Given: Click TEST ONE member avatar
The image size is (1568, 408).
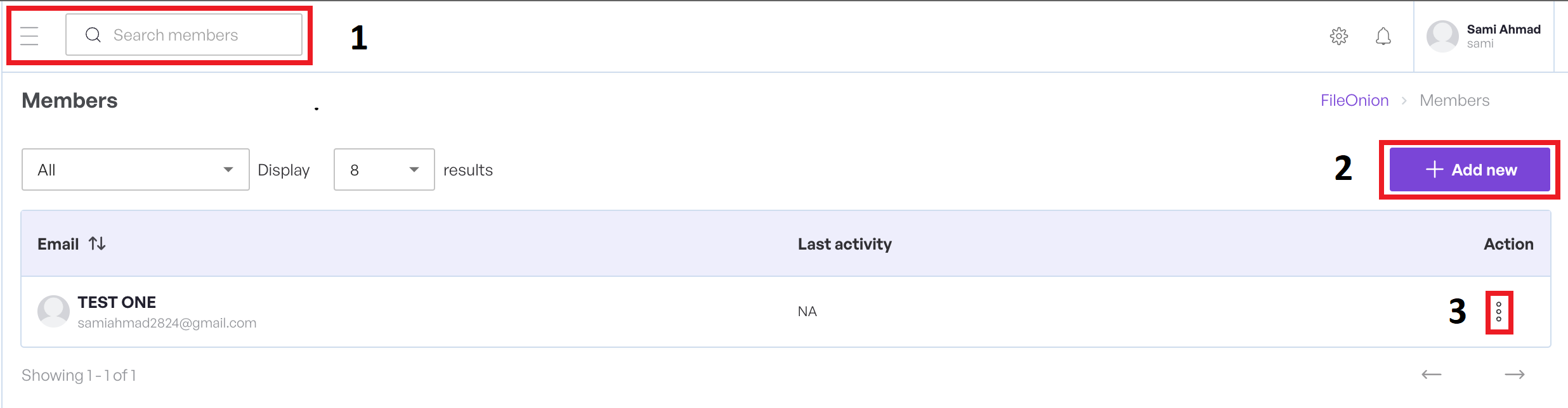Looking at the screenshot, I should click(53, 311).
